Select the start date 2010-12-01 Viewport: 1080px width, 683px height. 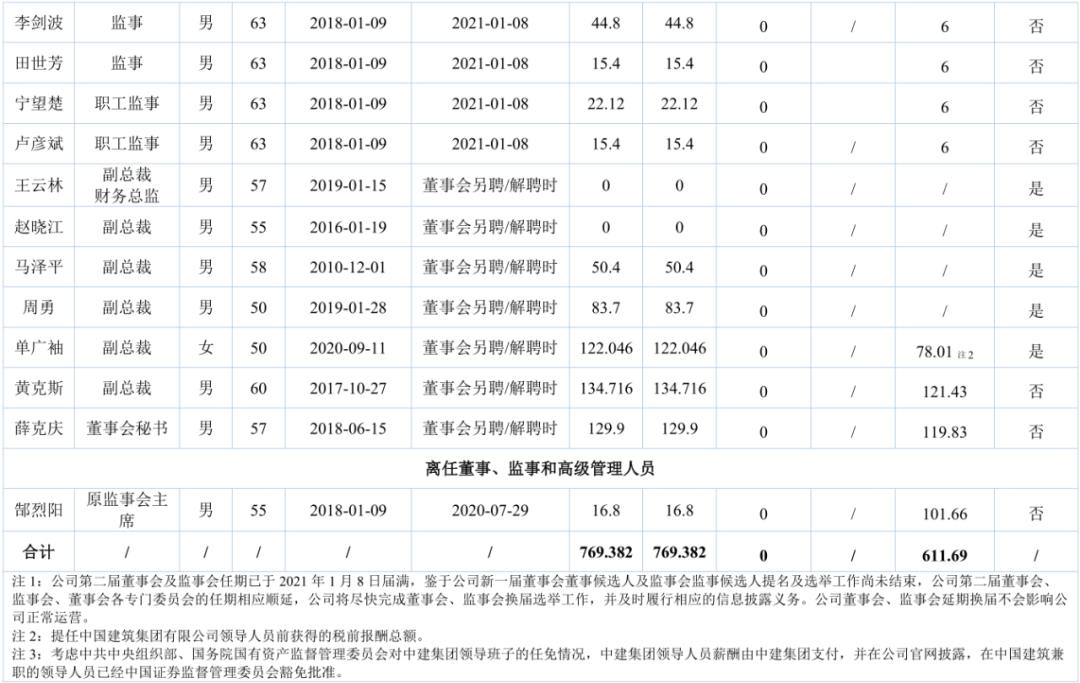348,267
